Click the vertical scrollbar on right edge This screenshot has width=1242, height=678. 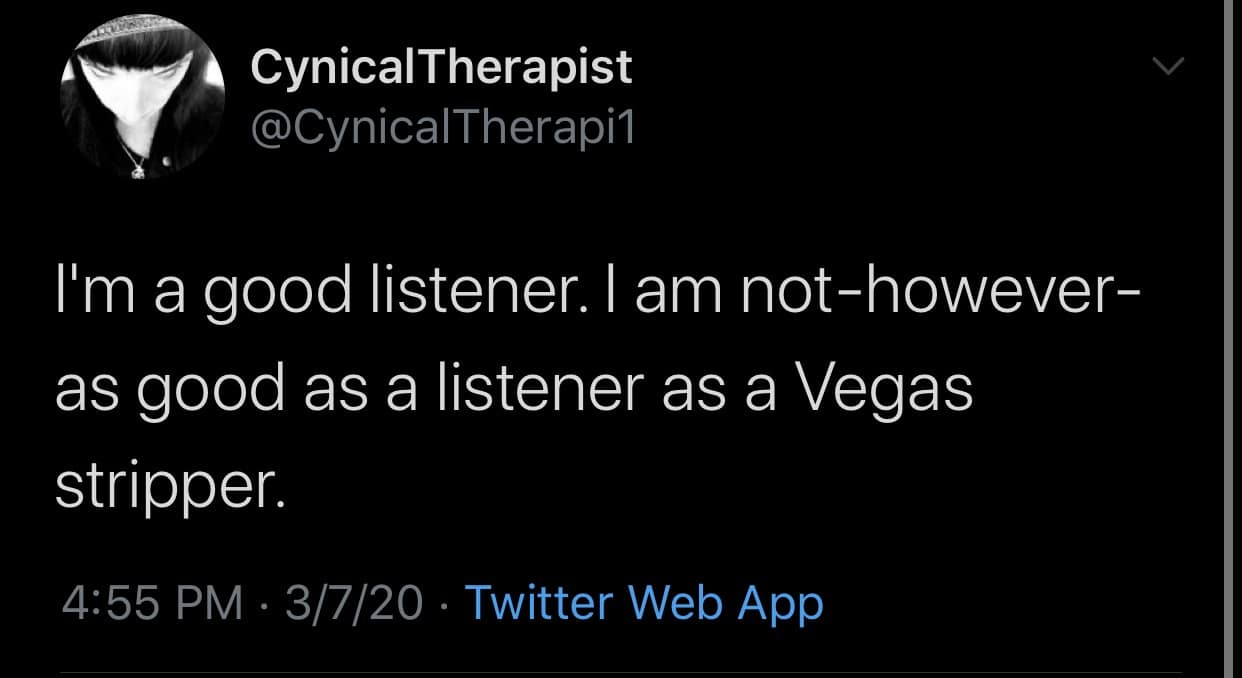(1229, 339)
